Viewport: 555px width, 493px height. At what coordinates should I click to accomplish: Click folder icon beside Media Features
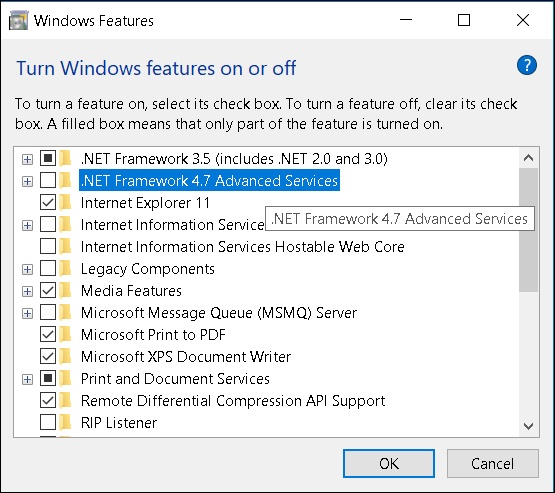pos(65,291)
